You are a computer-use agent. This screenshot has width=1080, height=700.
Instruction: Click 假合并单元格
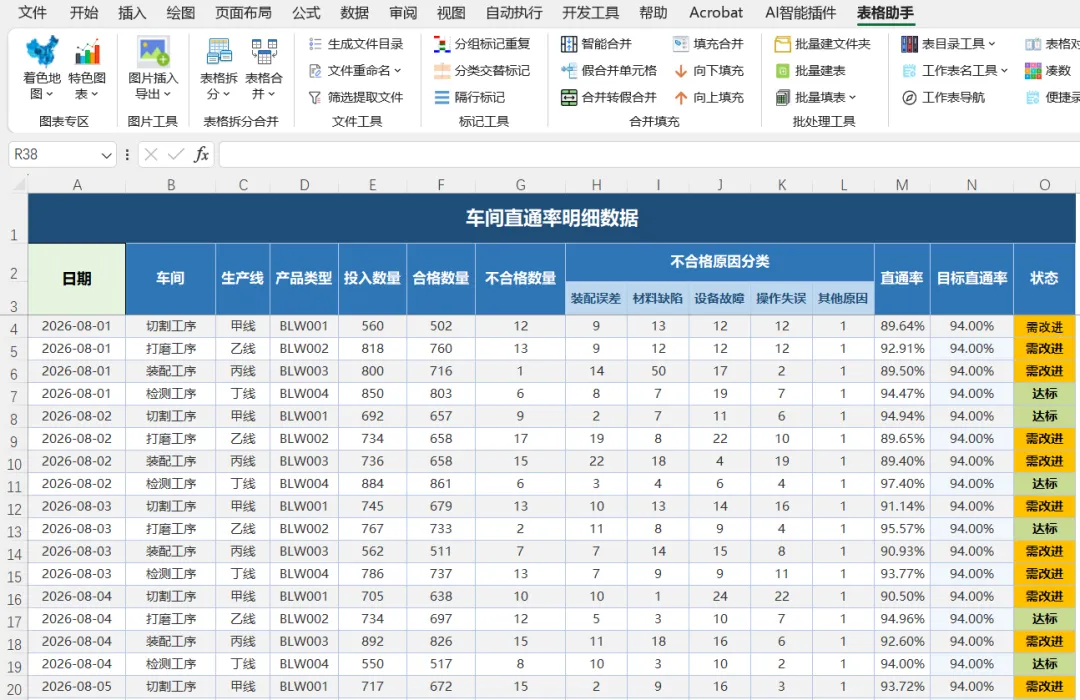point(609,71)
